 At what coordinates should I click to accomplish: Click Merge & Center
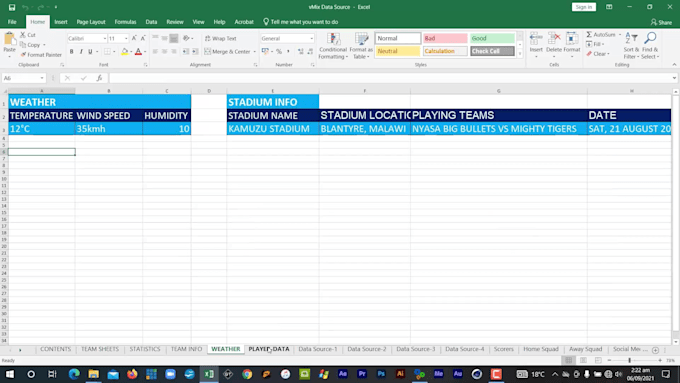230,51
